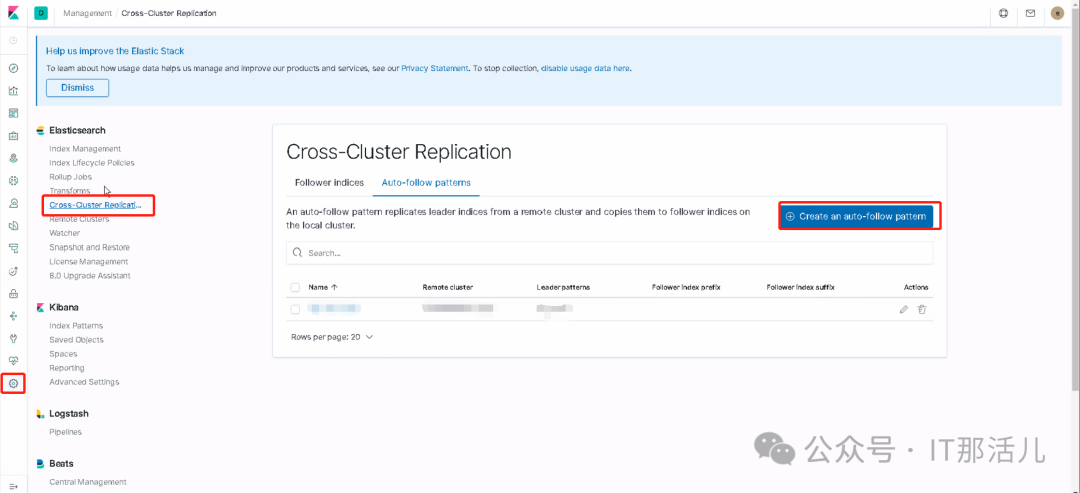Open the SIEM lock icon in sidebar
Viewport: 1080px width, 493px height.
click(13, 294)
